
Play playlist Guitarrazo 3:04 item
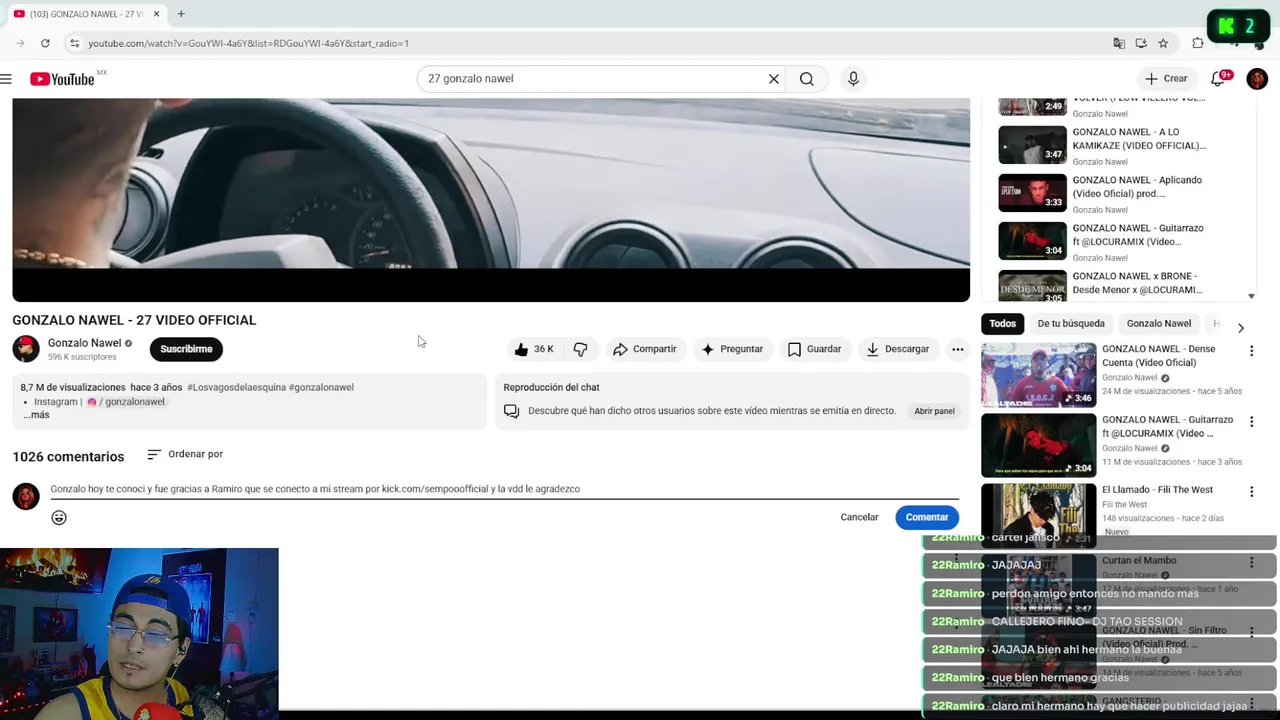click(x=1119, y=241)
